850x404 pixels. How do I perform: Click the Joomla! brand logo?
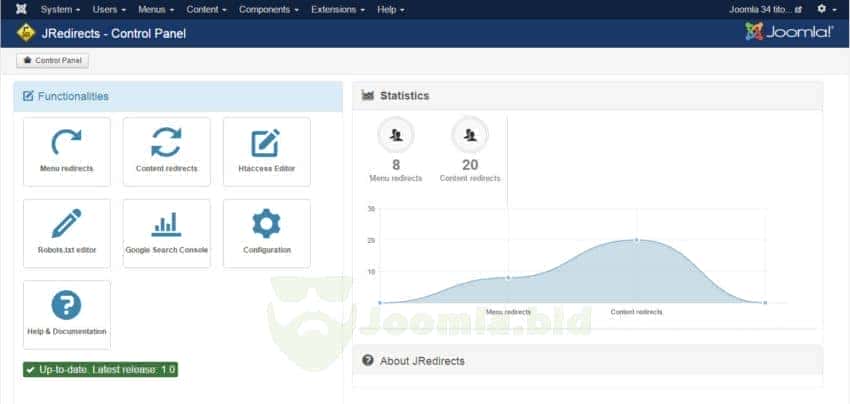pos(789,32)
